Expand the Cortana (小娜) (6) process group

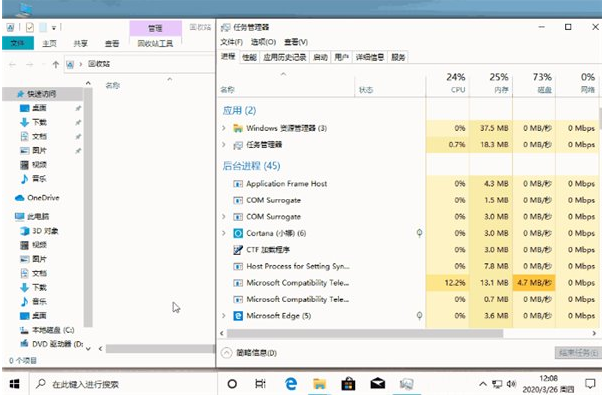click(x=224, y=233)
